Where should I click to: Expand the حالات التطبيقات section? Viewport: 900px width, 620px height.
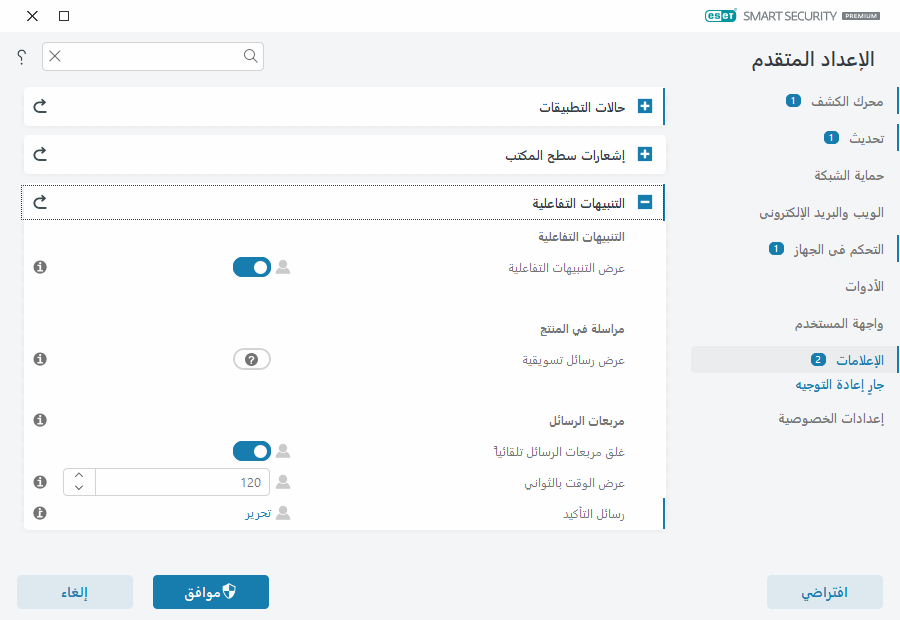[x=645, y=106]
